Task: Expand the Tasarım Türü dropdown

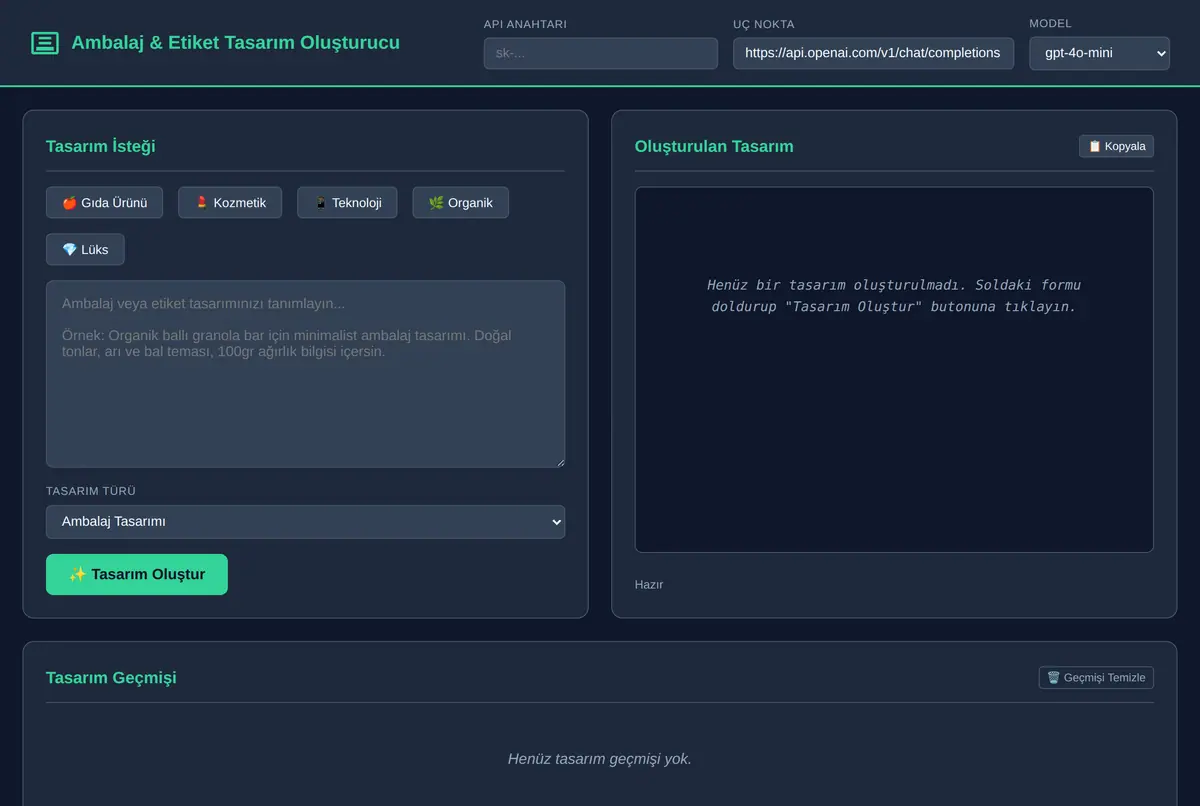Action: coord(305,522)
